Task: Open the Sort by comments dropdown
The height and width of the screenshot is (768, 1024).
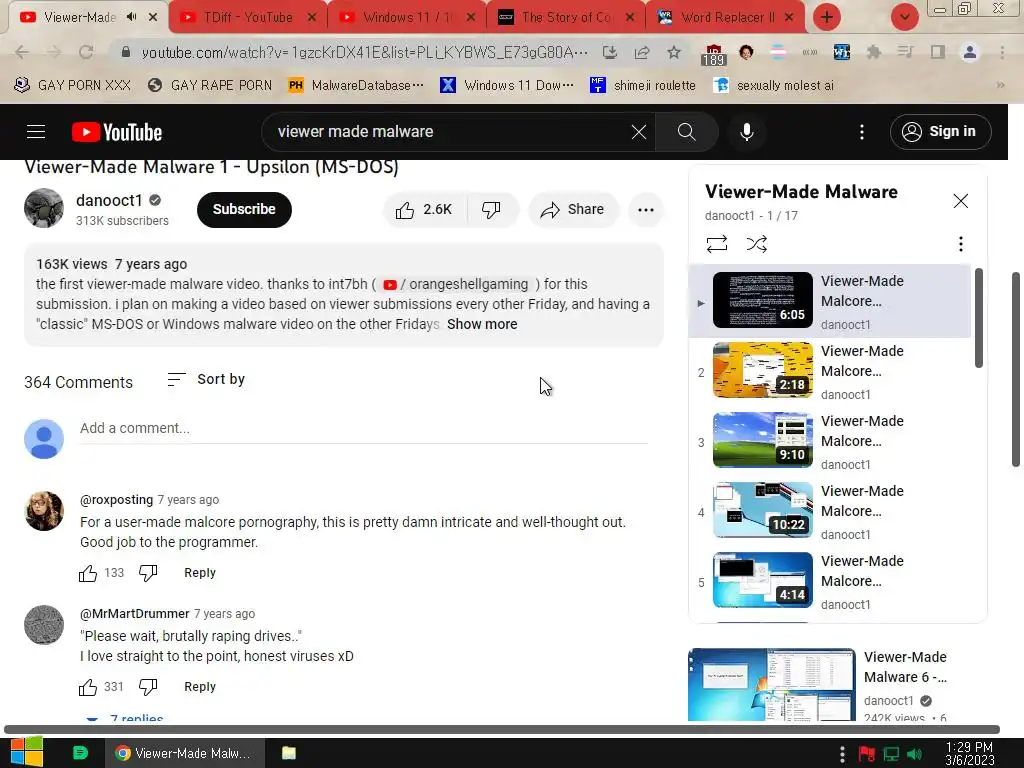Action: pos(206,379)
